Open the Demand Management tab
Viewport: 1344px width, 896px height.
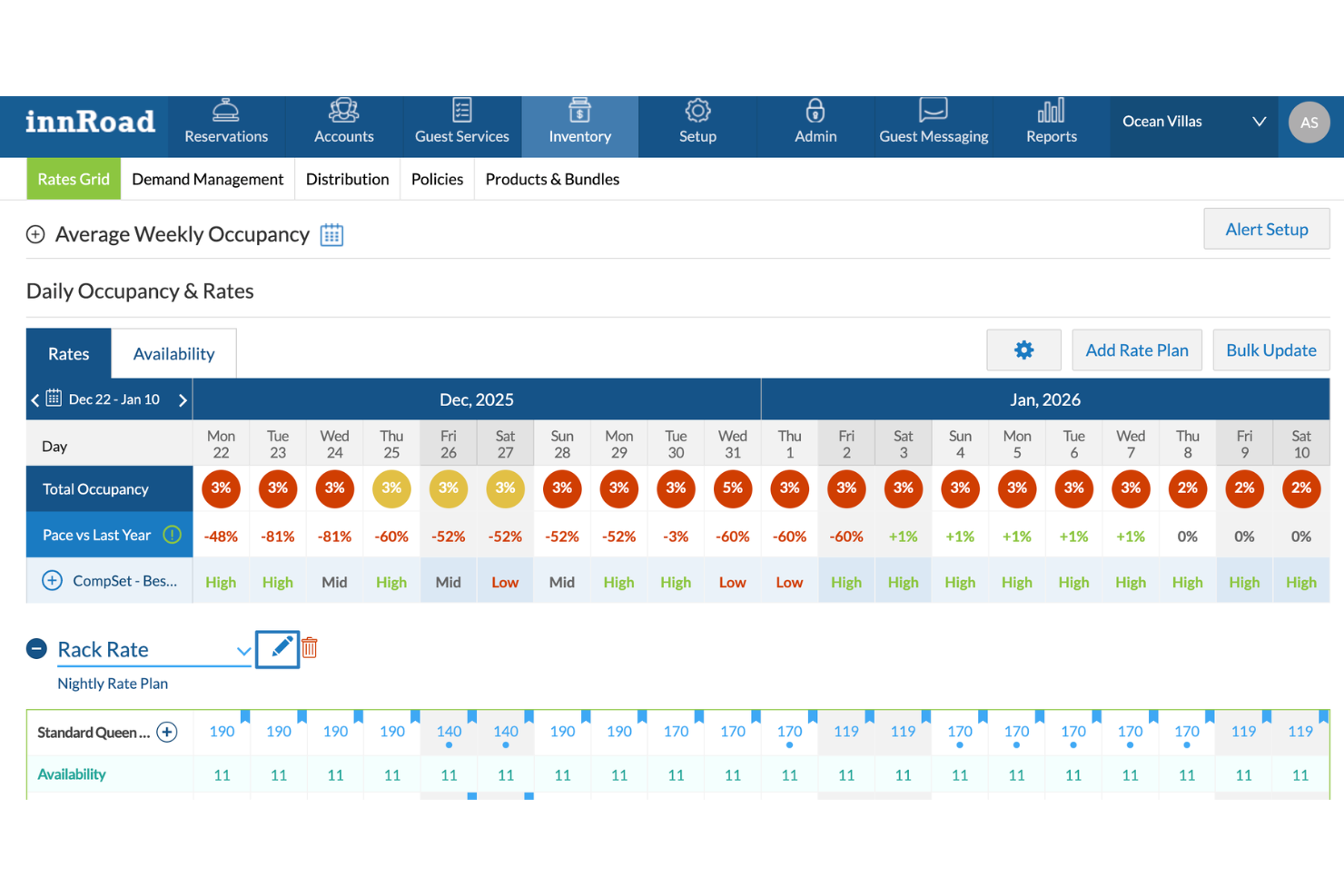[x=207, y=180]
